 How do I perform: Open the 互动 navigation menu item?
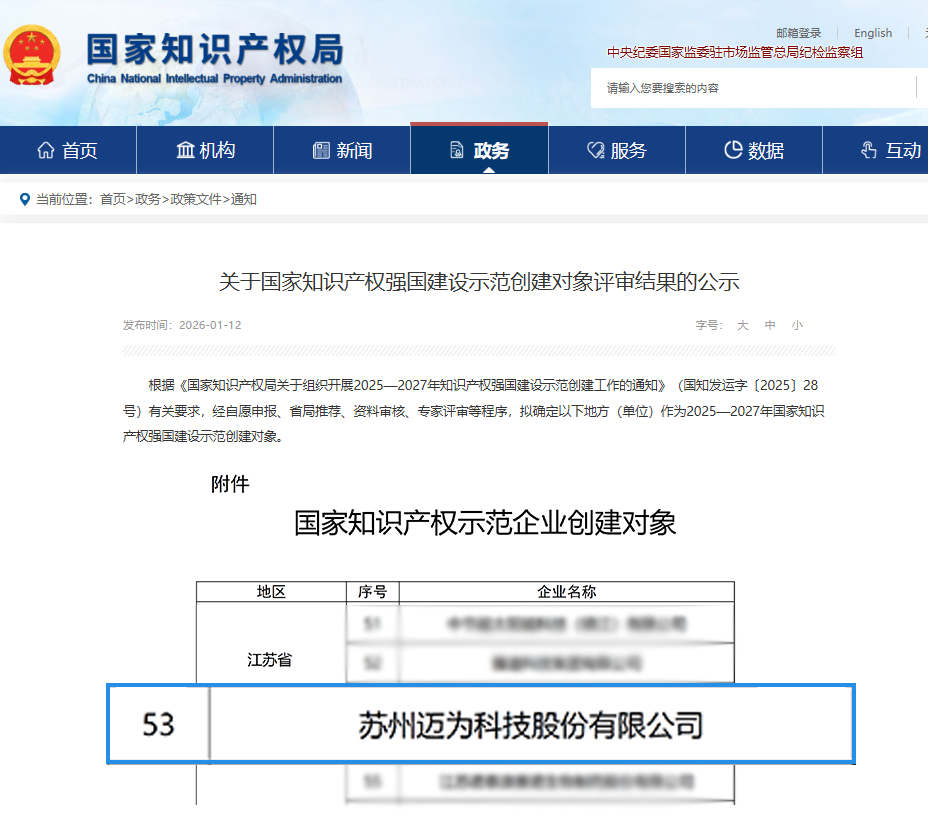coord(876,150)
